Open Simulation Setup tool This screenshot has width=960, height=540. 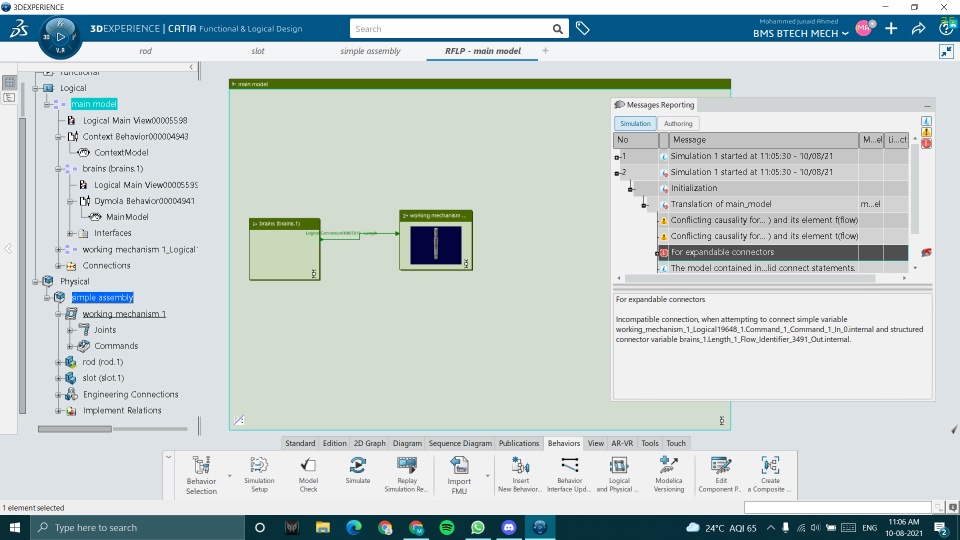pyautogui.click(x=259, y=474)
